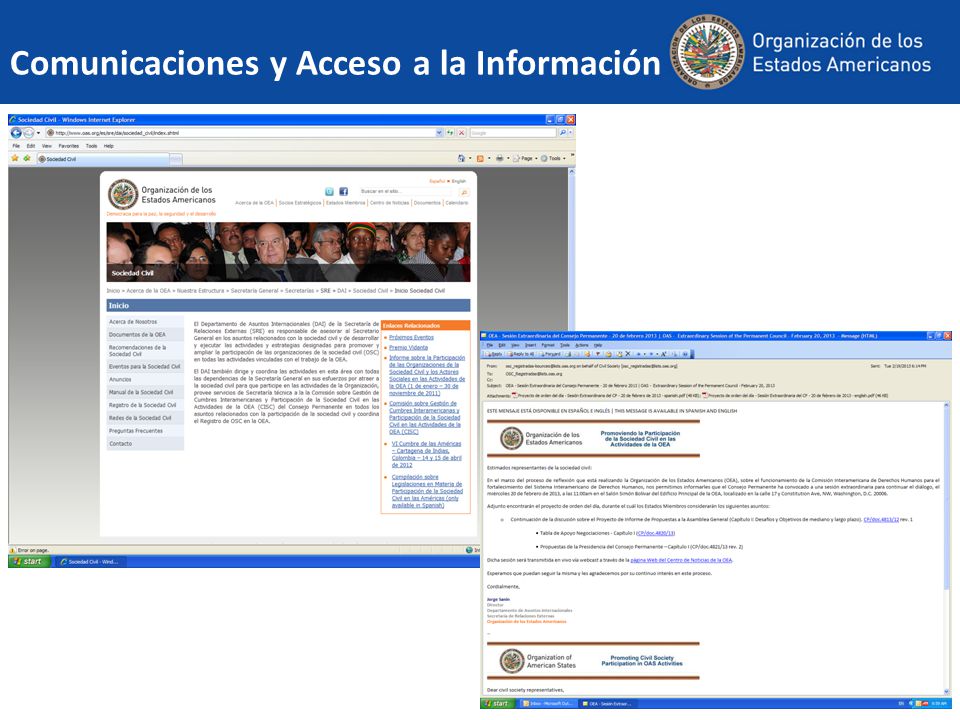Select the Inbox Microsoft Outlook taskbar button

[547, 703]
